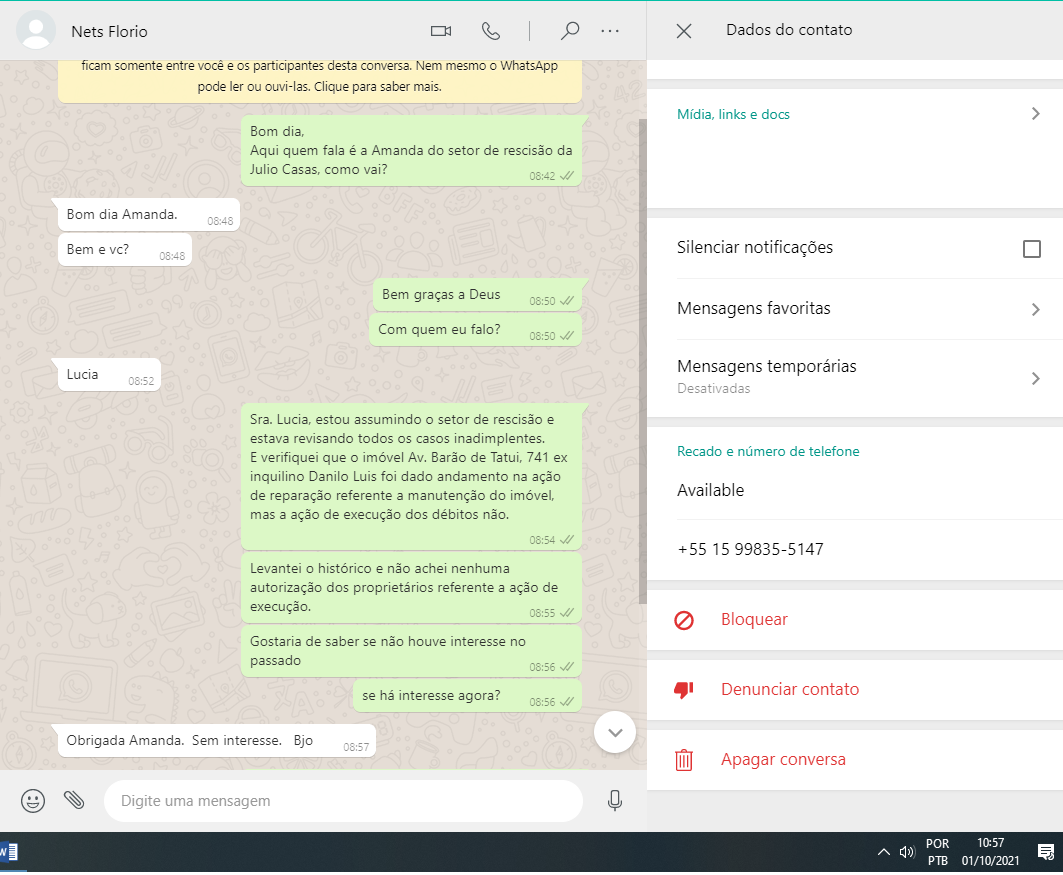The width and height of the screenshot is (1063, 875).
Task: Start a voice call from chat header
Action: (491, 31)
